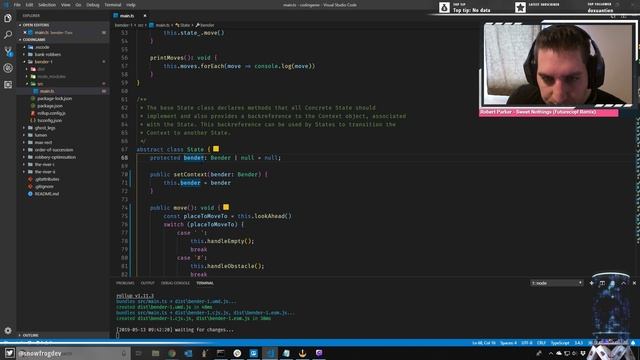This screenshot has height=360, width=640.
Task: Open package.json in the Explorer
Action: (50, 106)
